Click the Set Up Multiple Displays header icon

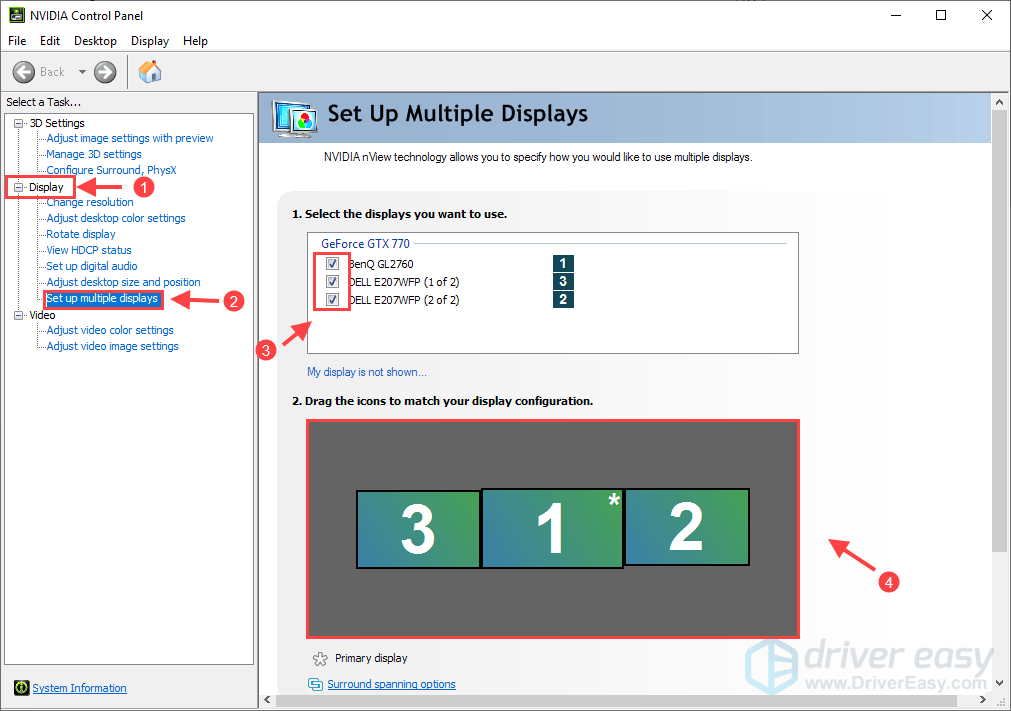pos(295,119)
